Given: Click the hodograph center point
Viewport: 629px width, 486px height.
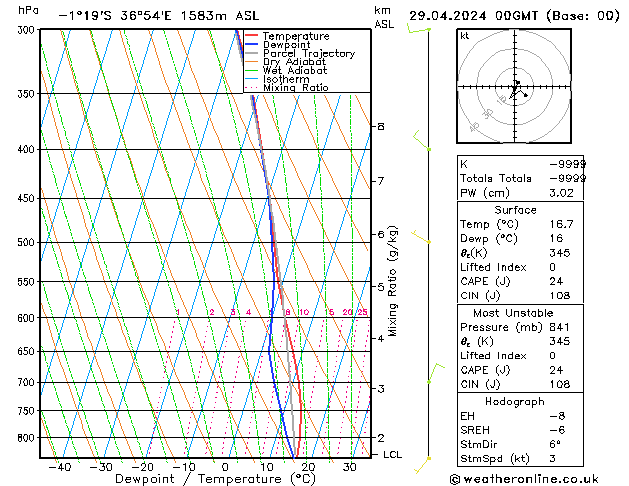Looking at the screenshot, I should pos(515,87).
